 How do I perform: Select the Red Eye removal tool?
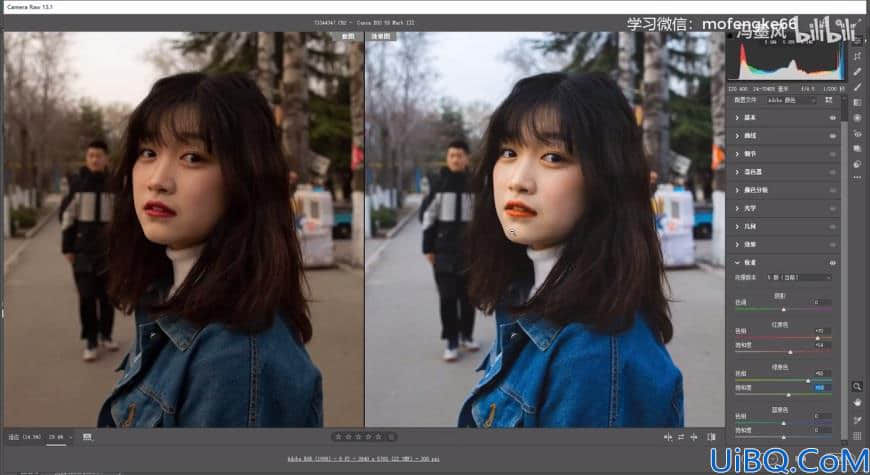[x=858, y=134]
